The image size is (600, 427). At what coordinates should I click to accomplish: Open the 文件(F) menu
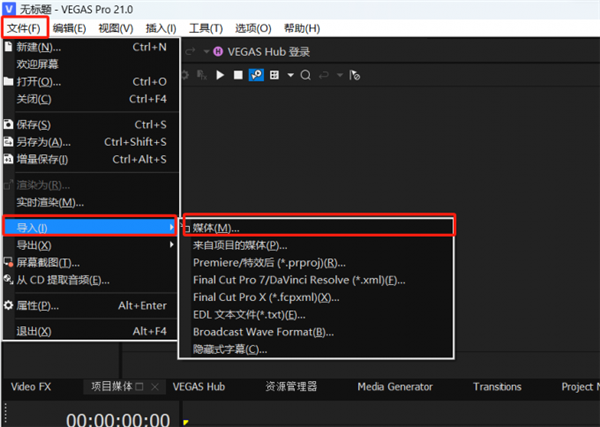pos(24,28)
